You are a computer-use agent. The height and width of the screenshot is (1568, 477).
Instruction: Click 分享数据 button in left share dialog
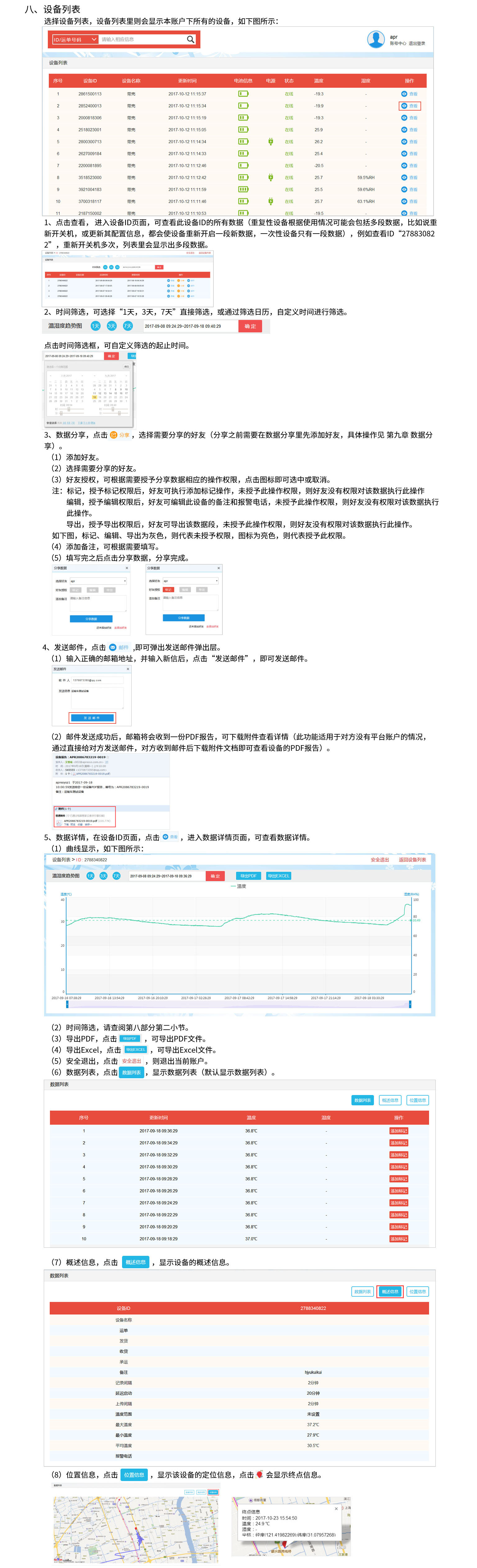click(x=91, y=618)
